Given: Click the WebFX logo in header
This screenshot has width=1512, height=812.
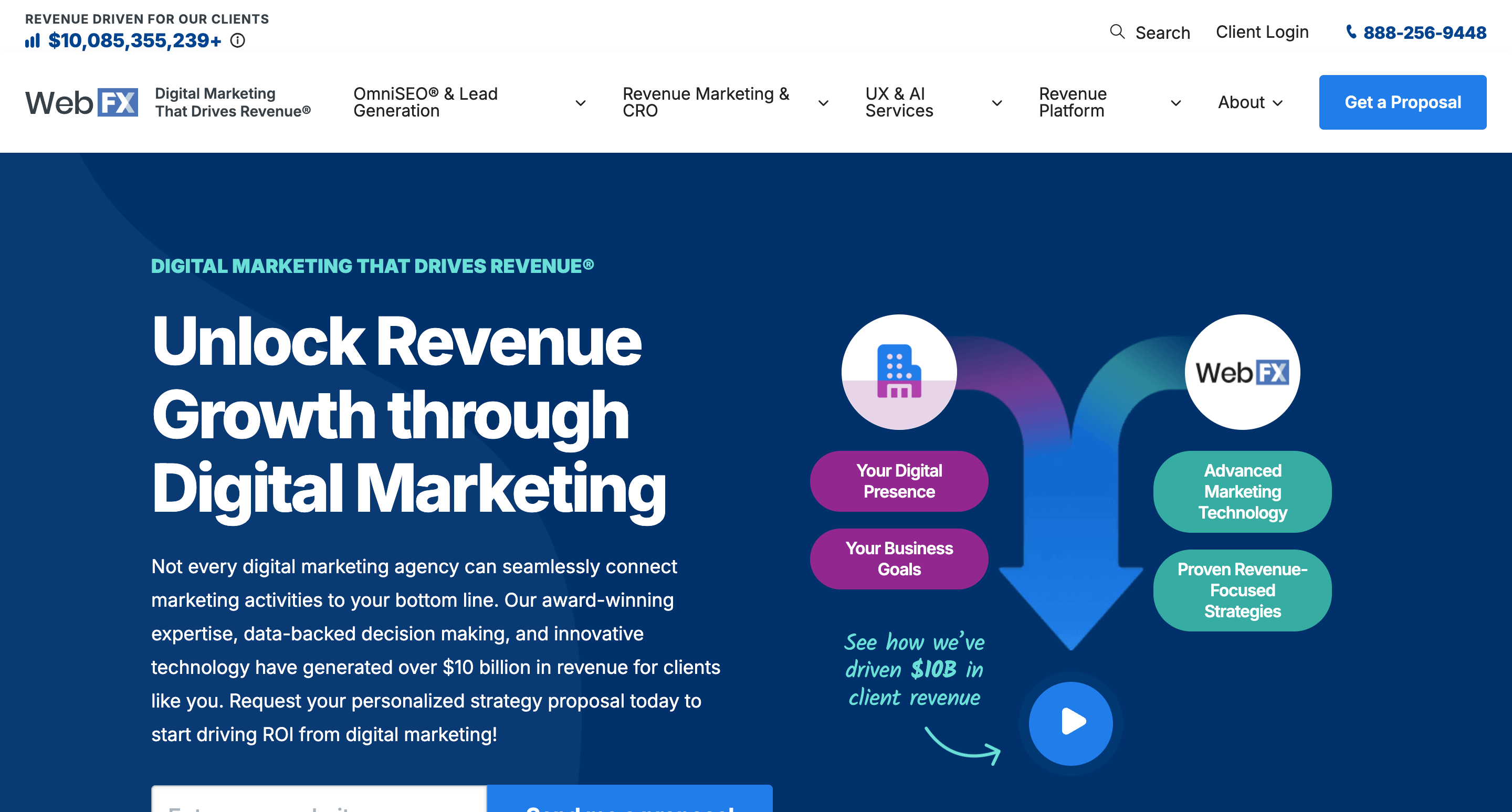Looking at the screenshot, I should tap(81, 103).
